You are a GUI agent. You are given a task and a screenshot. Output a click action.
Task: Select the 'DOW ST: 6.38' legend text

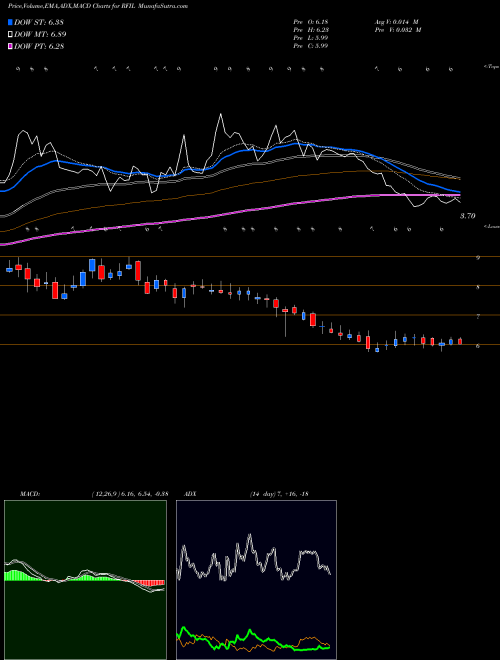[39, 22]
